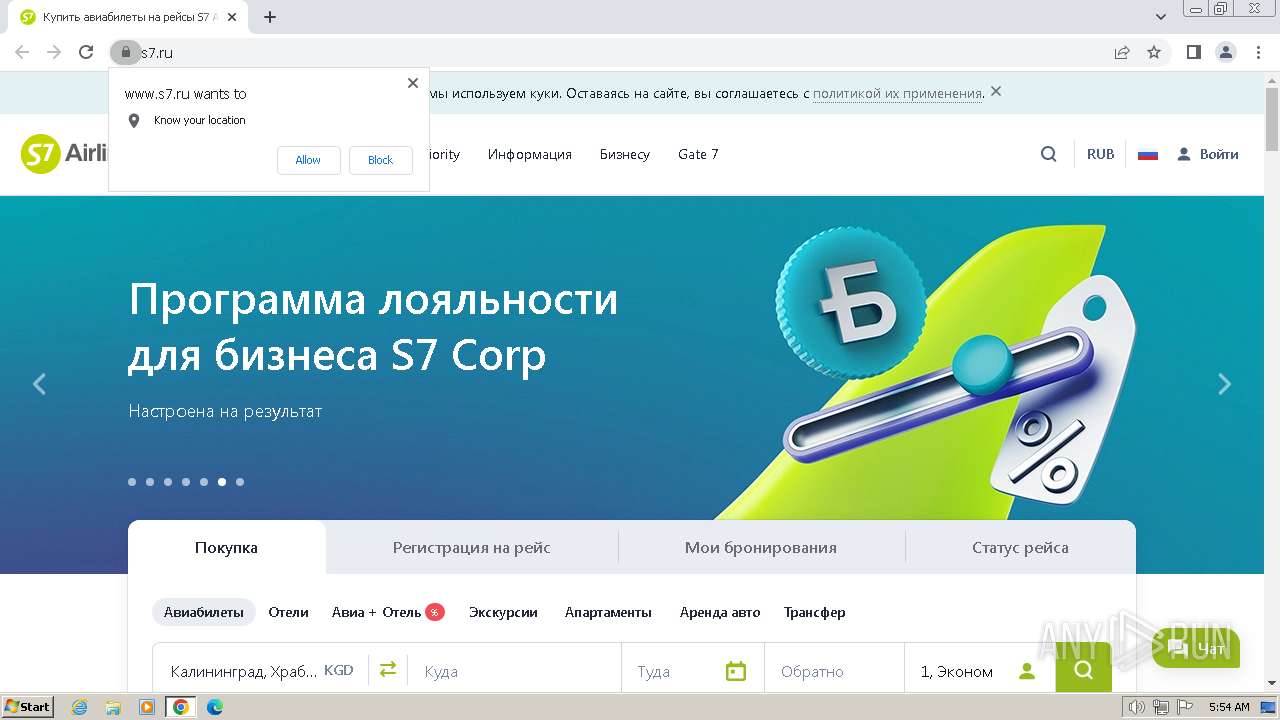Screen dimensions: 1280x720
Task: Launch Internet Explorer from taskbar
Action: pos(79,707)
